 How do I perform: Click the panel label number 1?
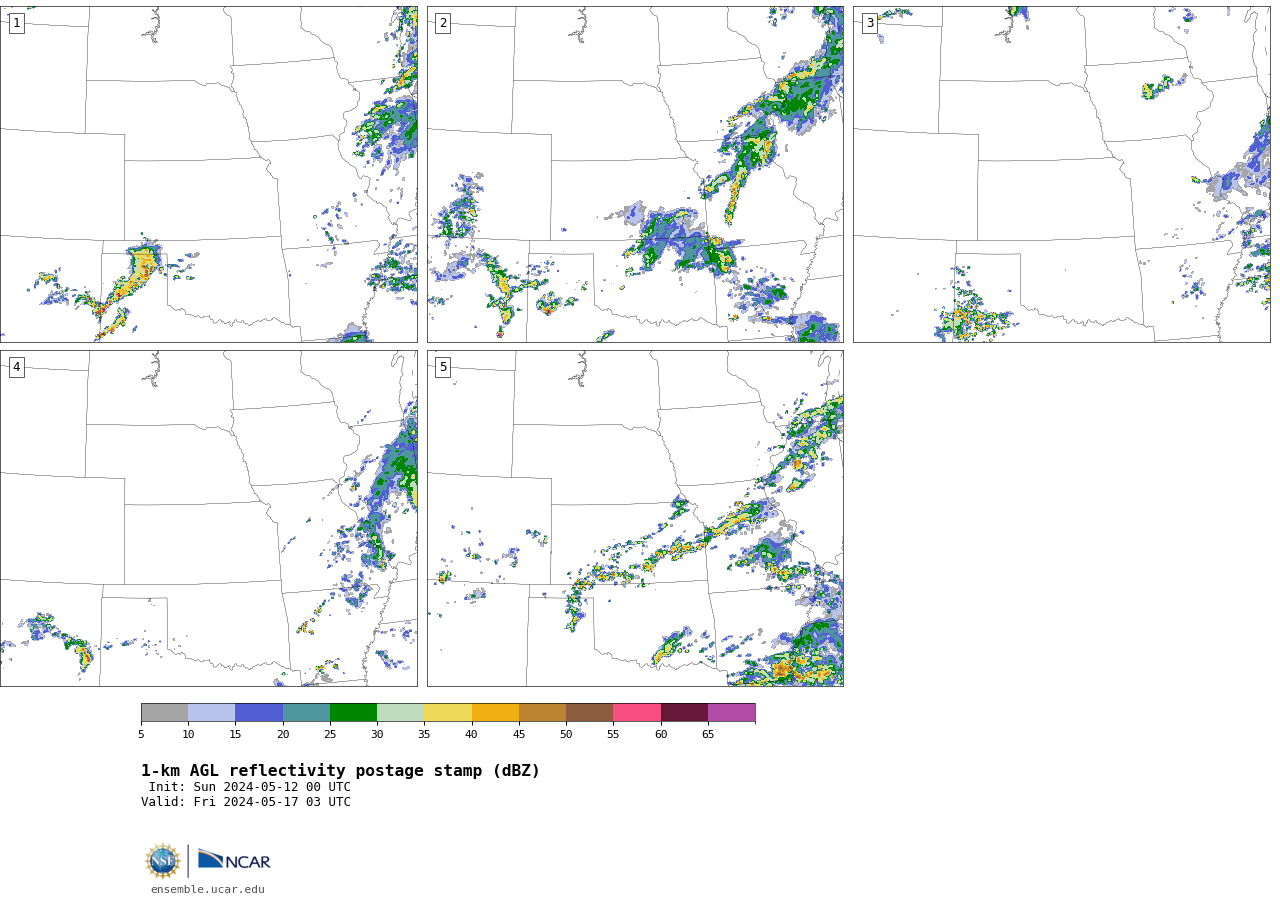coord(16,23)
